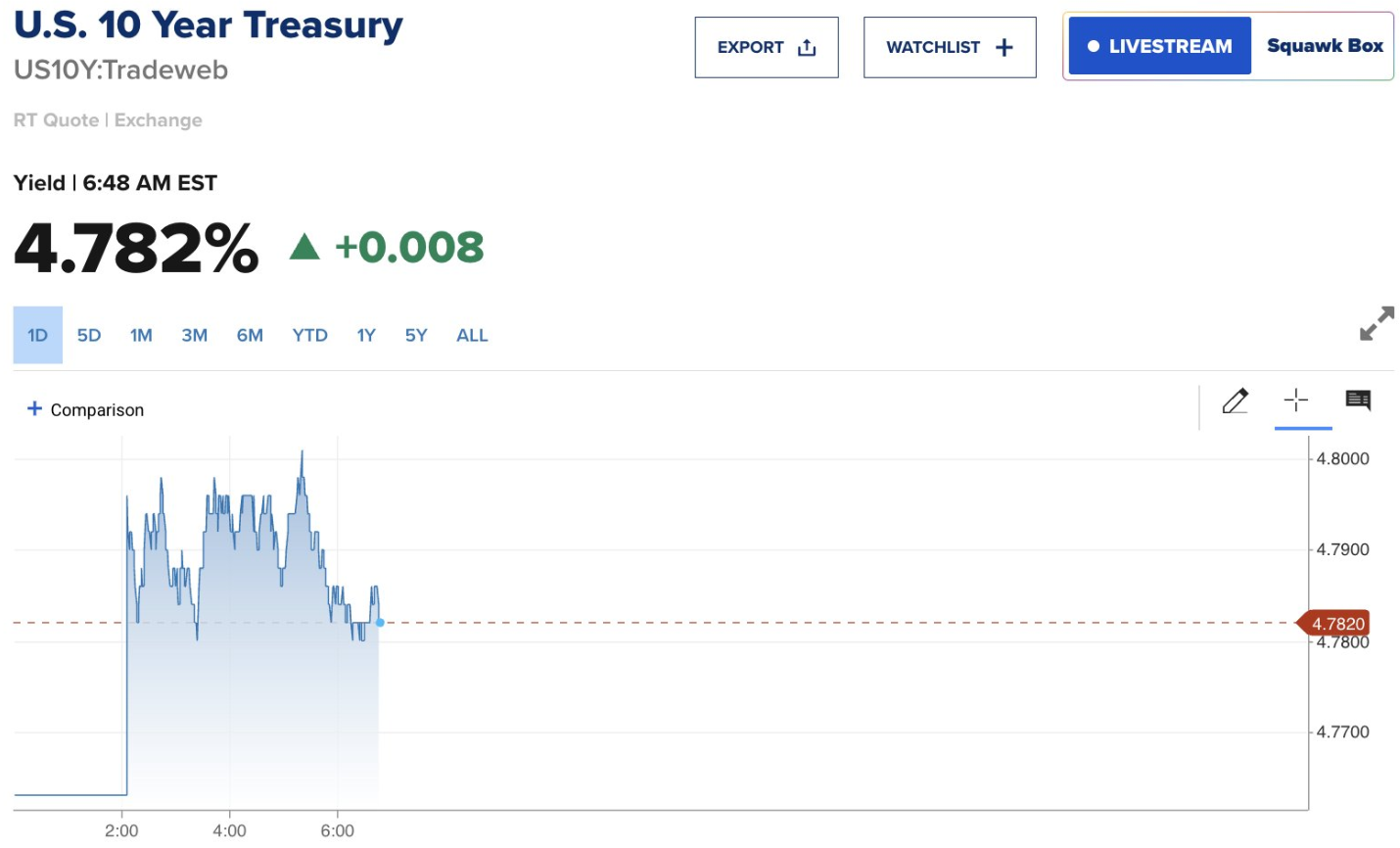
Task: Open the Livestream button
Action: tap(1160, 46)
